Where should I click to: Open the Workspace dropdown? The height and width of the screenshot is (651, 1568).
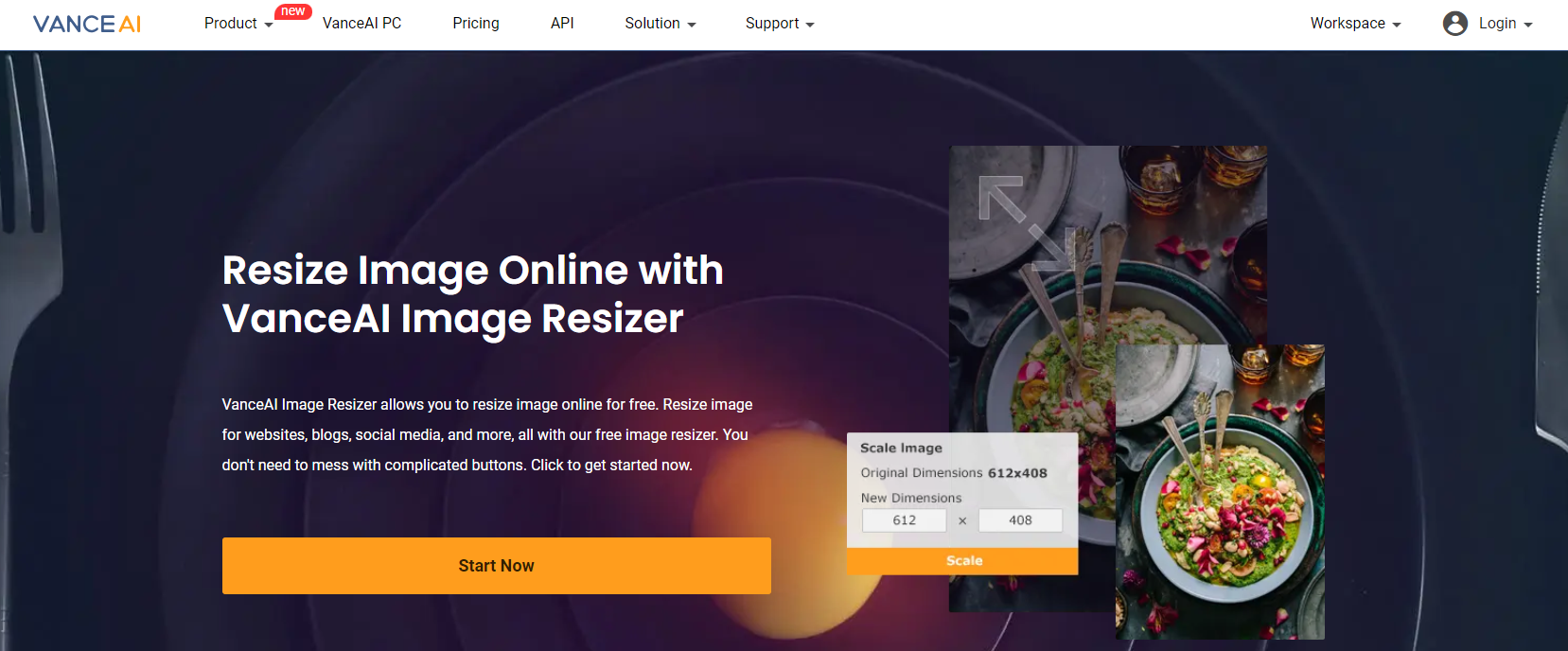1355,24
